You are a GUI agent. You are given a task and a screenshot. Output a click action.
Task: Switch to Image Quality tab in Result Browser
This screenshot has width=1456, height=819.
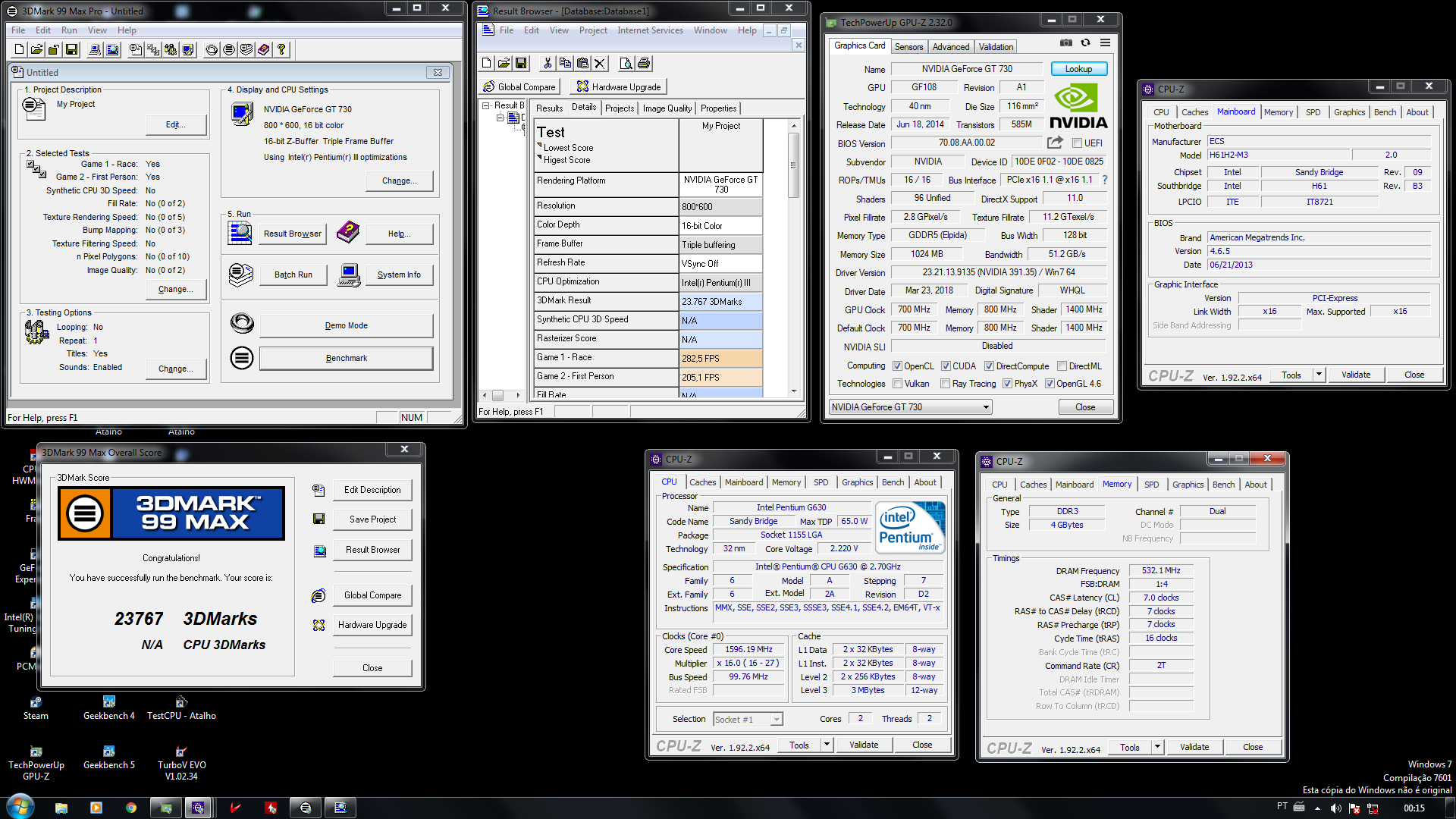(x=667, y=108)
